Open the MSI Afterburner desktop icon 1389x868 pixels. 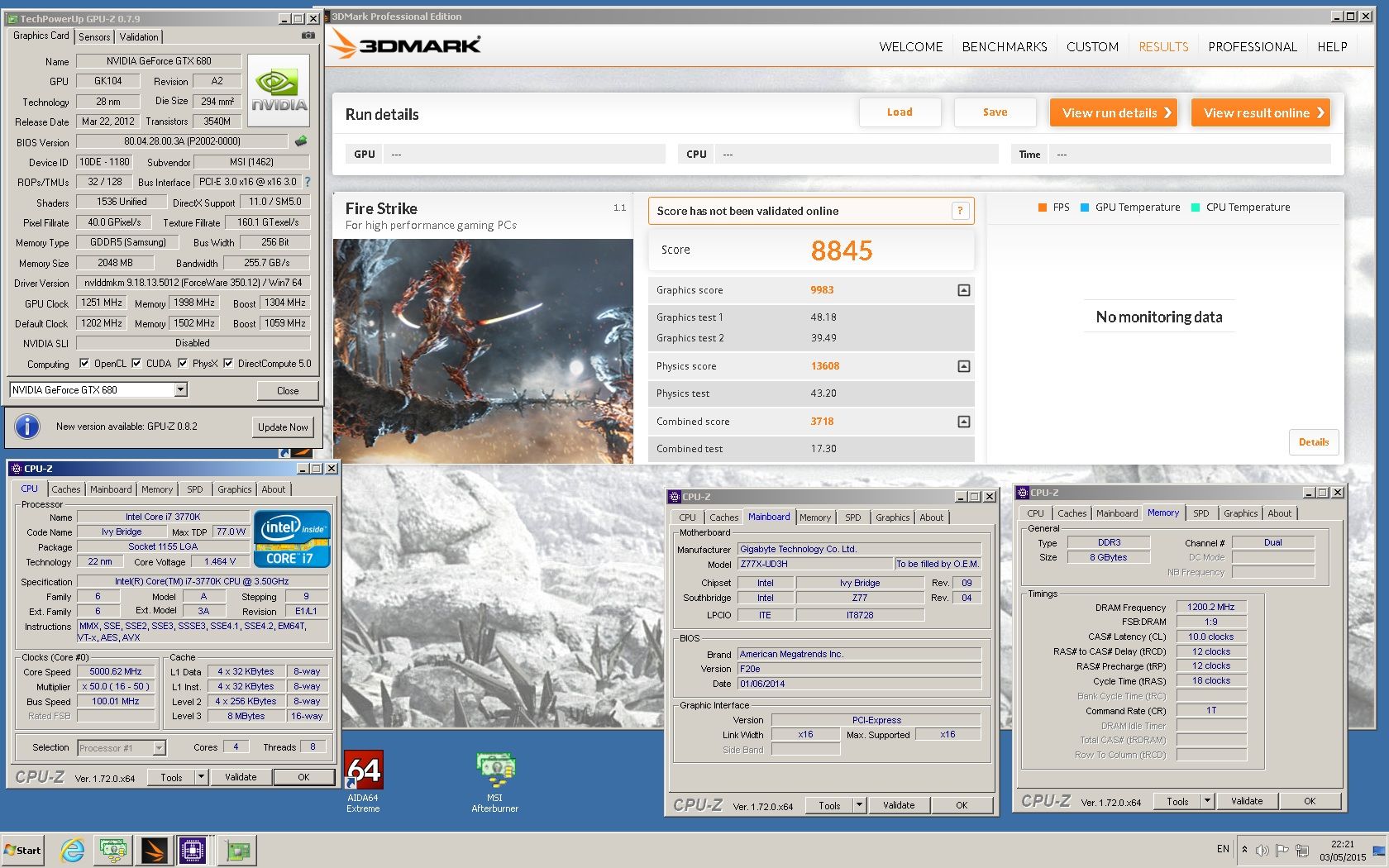(x=494, y=782)
